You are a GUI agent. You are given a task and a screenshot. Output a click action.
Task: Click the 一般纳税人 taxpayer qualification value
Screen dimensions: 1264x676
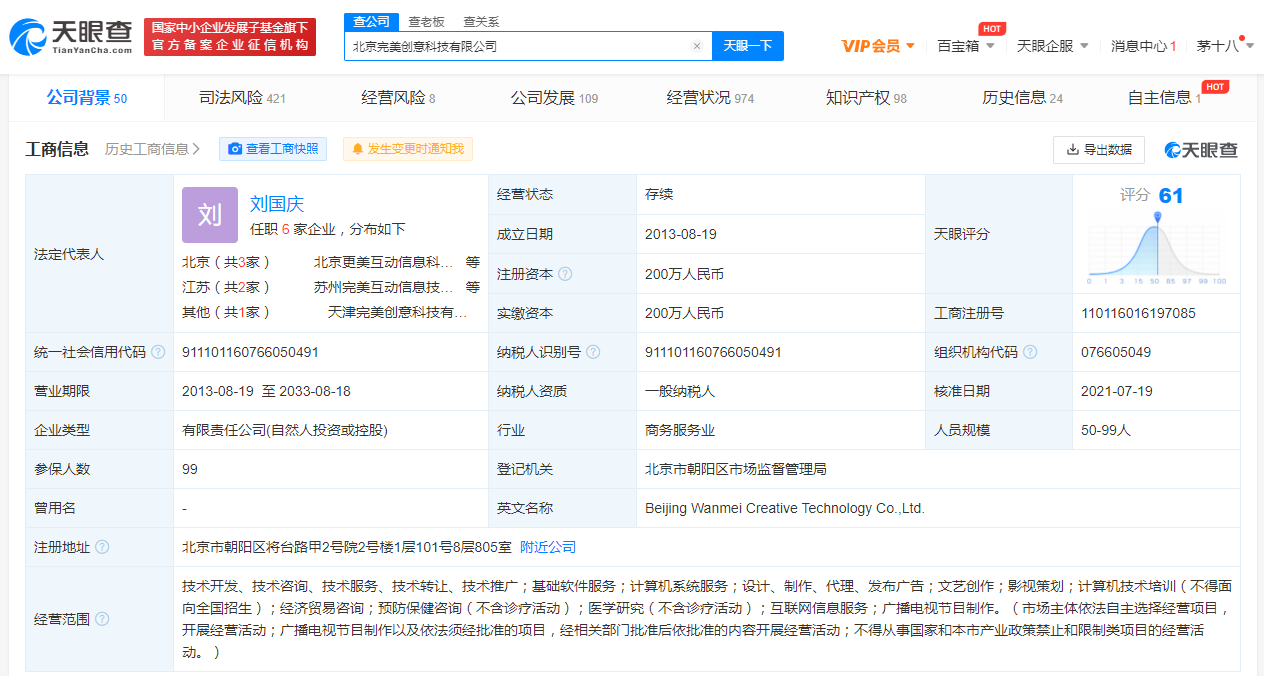[680, 391]
